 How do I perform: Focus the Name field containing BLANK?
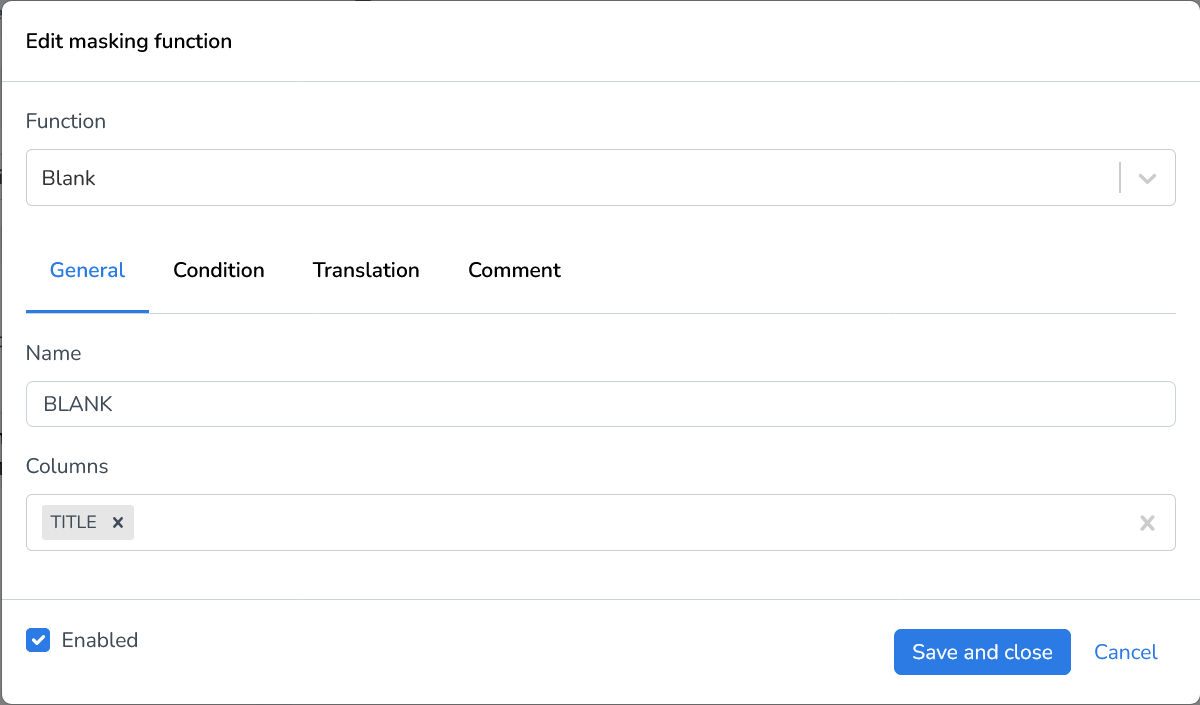(600, 404)
